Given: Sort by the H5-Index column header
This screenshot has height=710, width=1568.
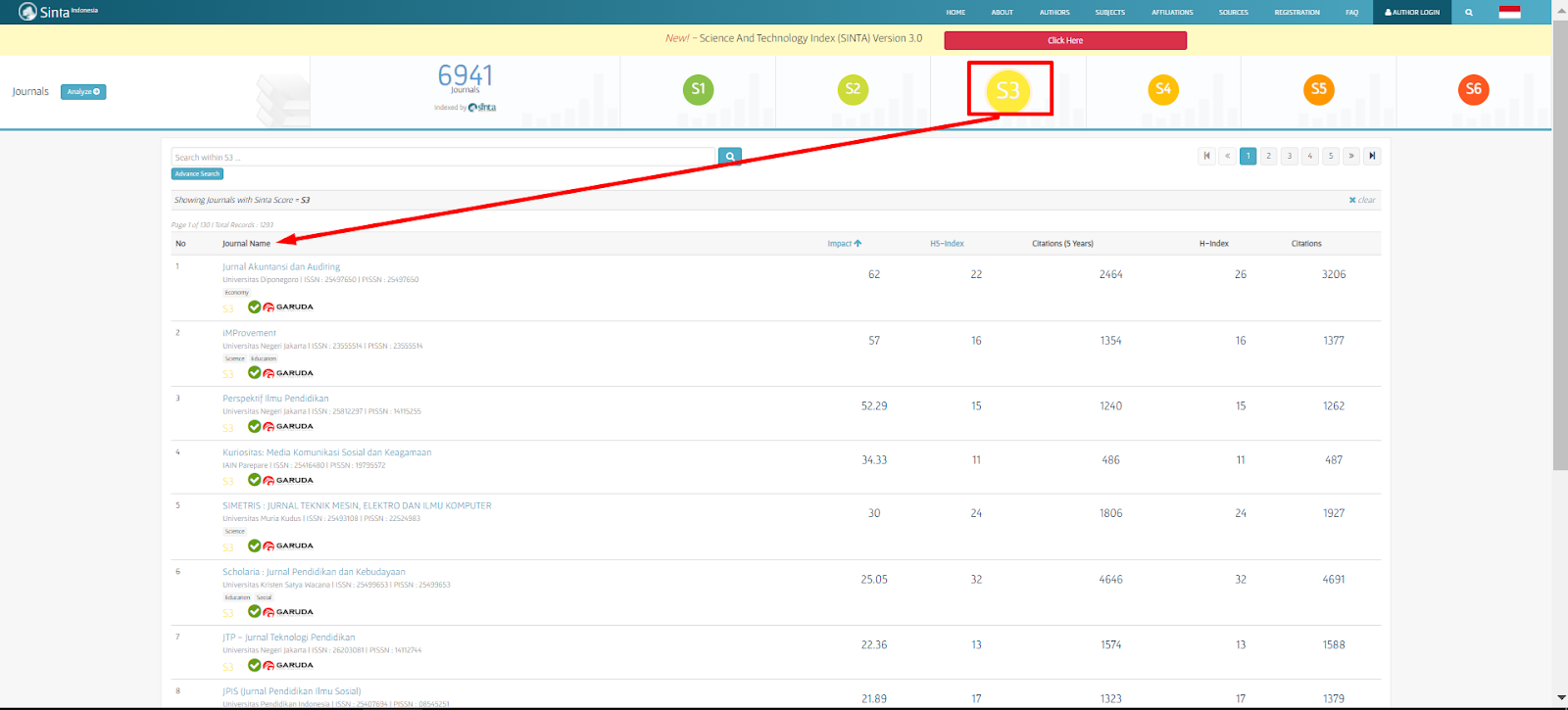Looking at the screenshot, I should [947, 244].
